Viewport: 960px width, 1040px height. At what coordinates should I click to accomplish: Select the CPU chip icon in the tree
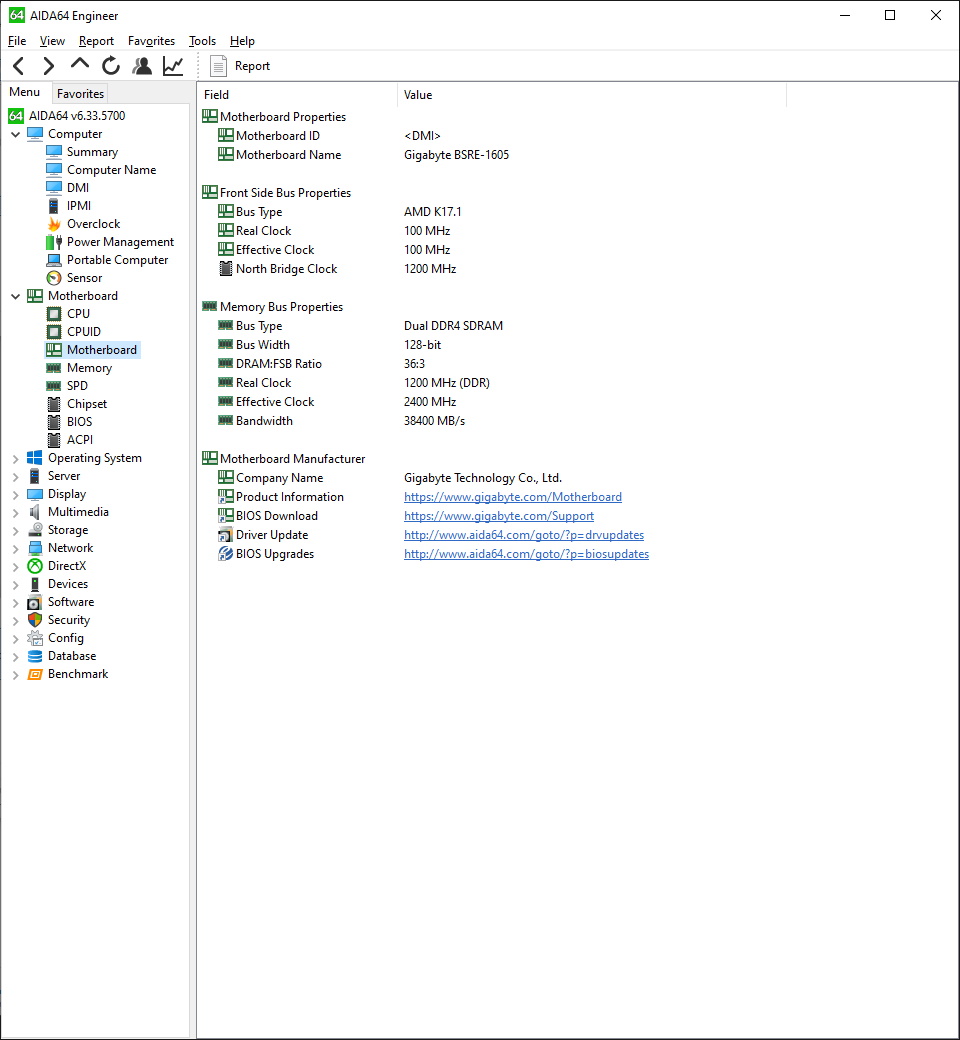pos(54,314)
